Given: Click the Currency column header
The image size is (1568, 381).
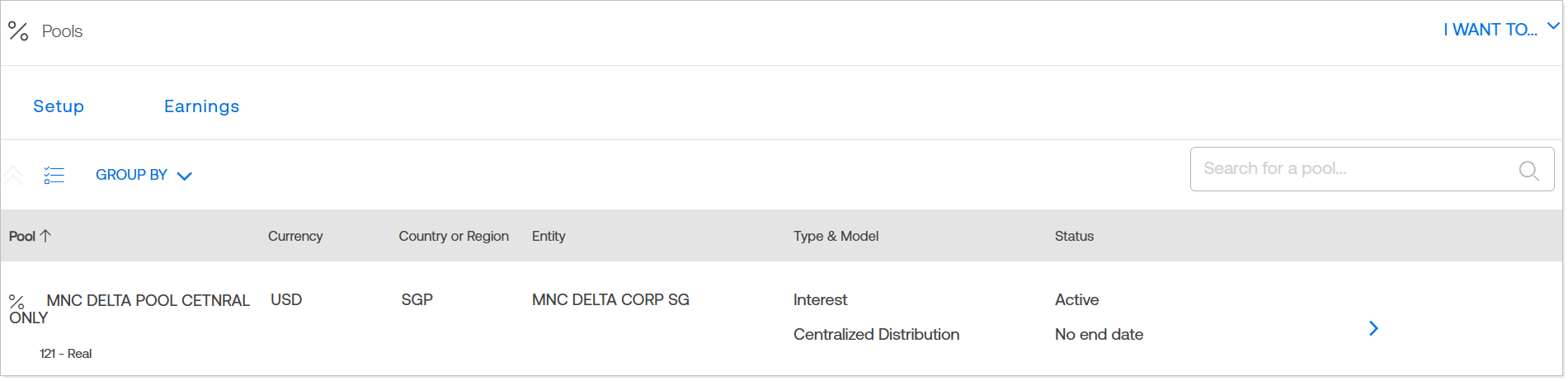Looking at the screenshot, I should [x=295, y=236].
